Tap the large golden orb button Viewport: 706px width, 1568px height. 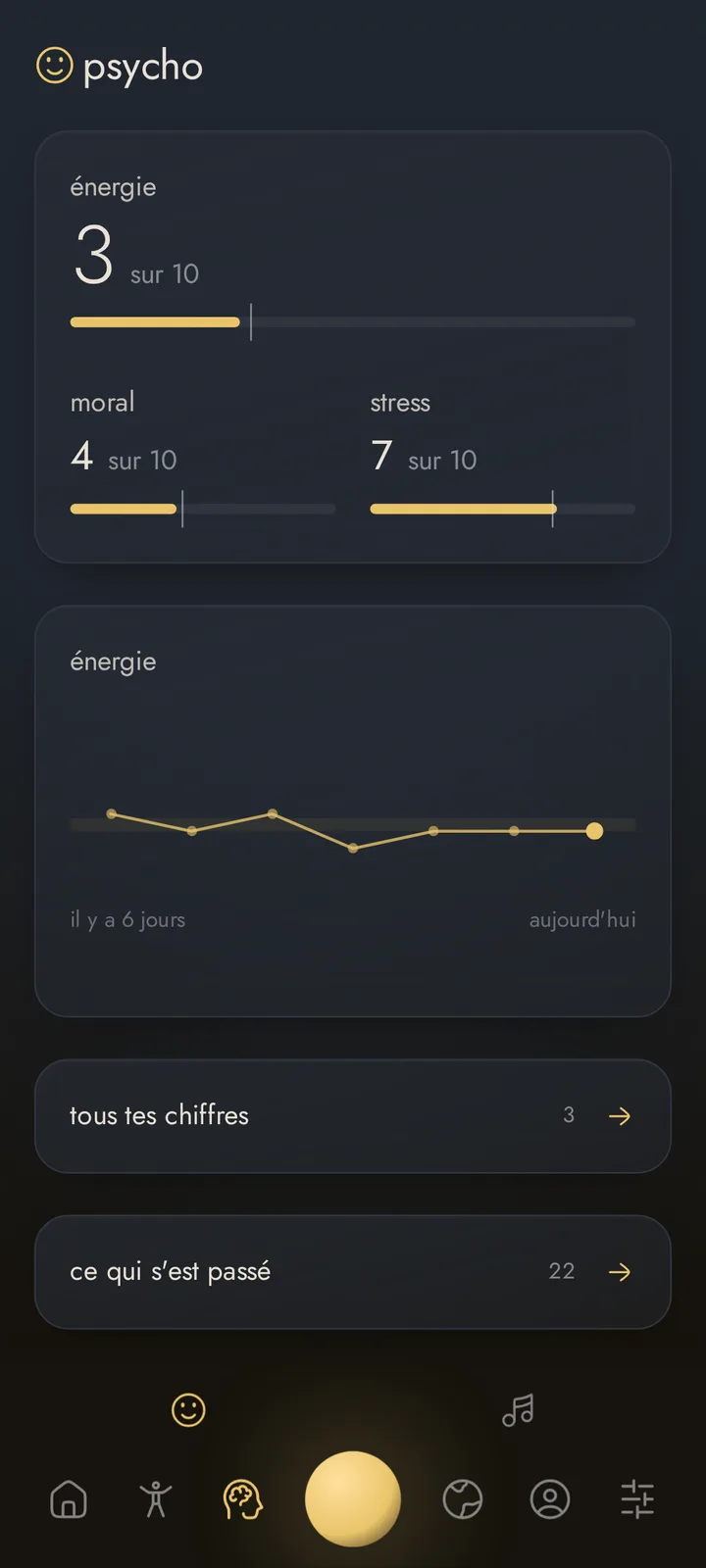coord(353,1498)
